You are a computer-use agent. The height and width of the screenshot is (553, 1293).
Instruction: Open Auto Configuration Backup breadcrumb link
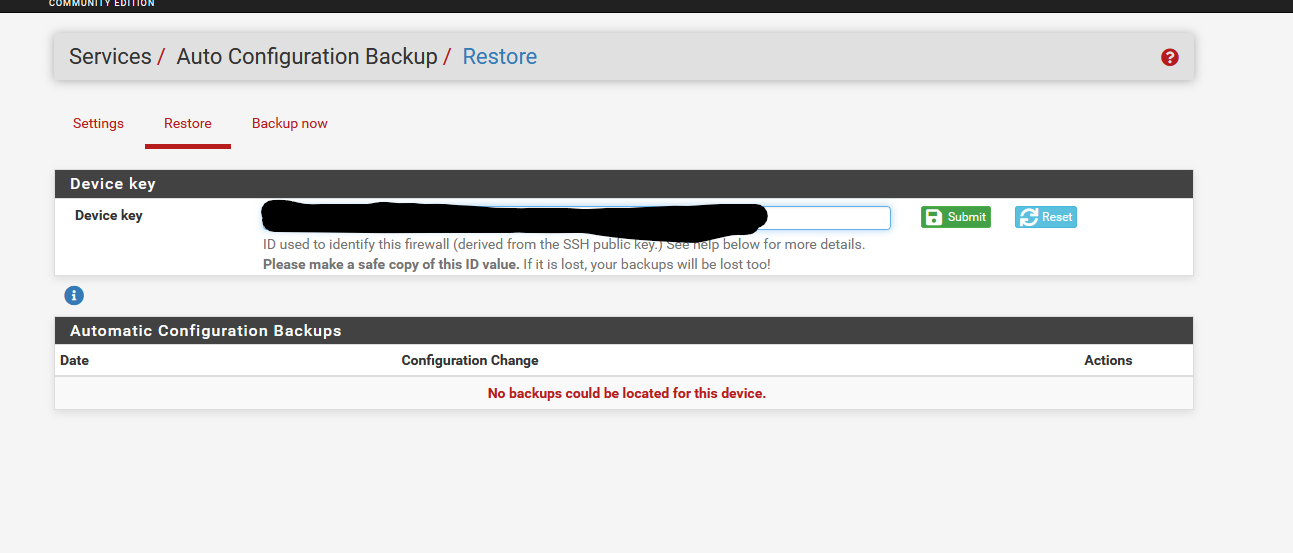pyautogui.click(x=307, y=57)
